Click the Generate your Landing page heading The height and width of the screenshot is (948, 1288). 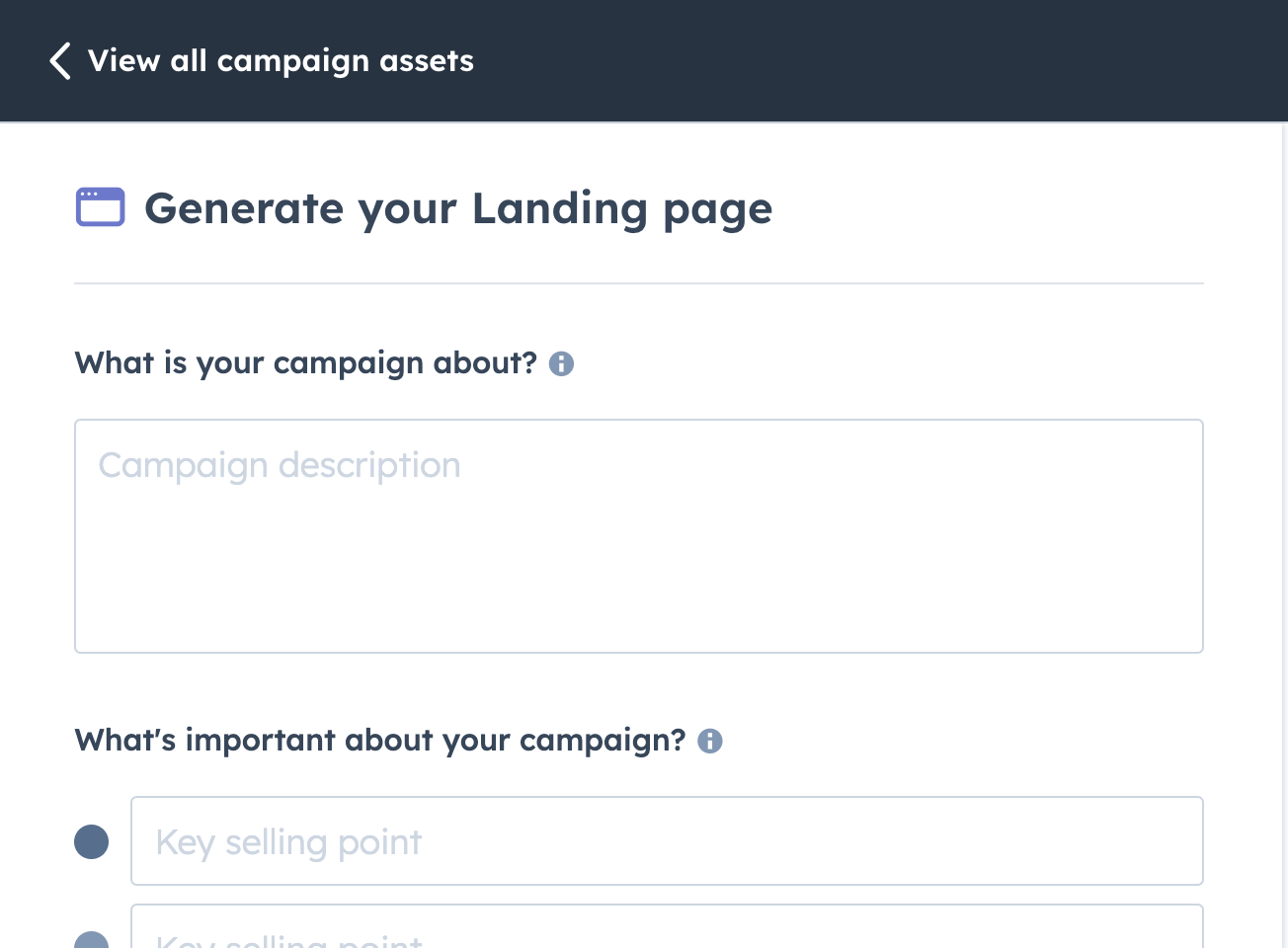tap(459, 208)
